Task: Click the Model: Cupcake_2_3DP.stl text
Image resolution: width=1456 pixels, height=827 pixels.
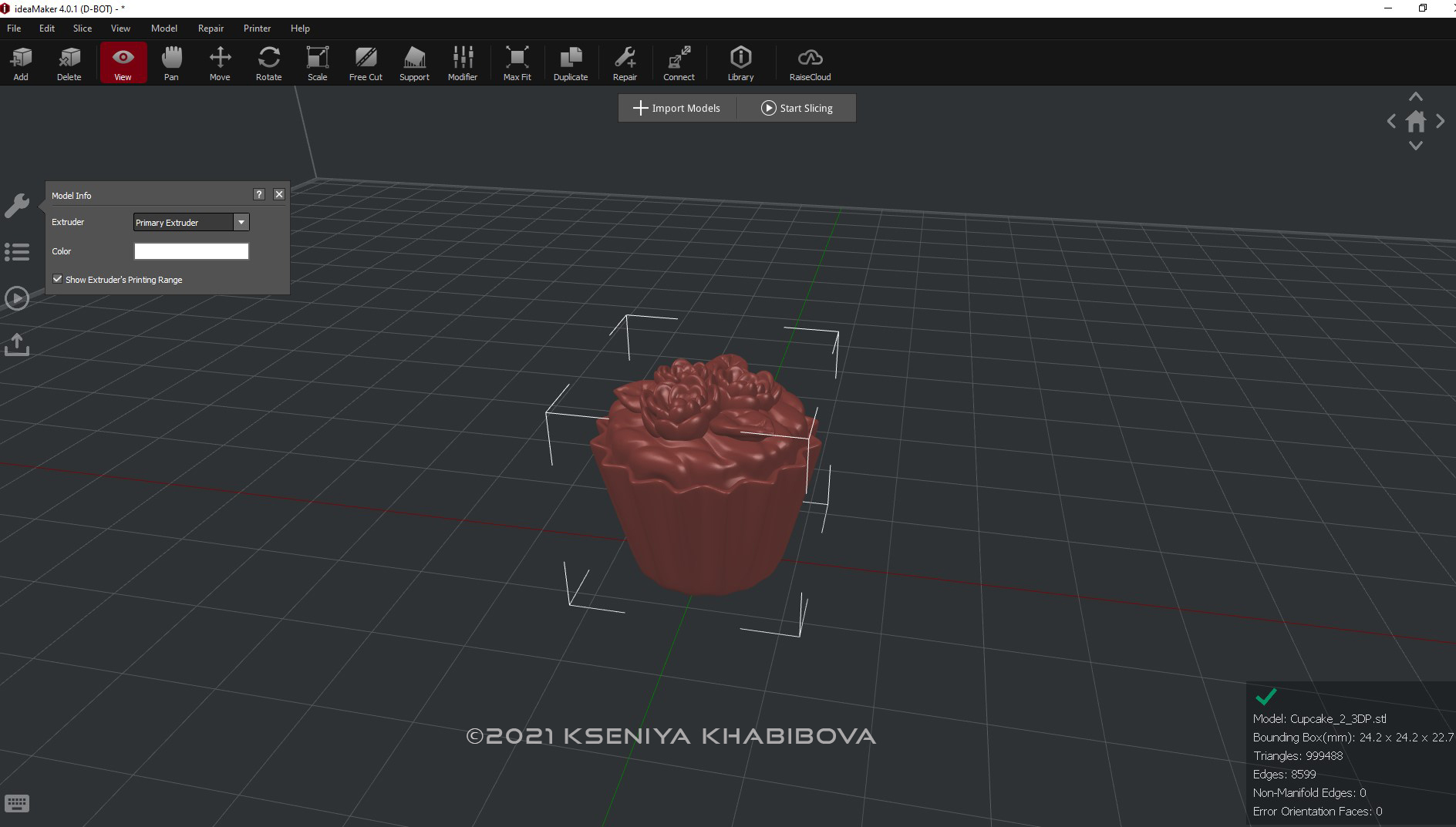Action: point(1319,718)
